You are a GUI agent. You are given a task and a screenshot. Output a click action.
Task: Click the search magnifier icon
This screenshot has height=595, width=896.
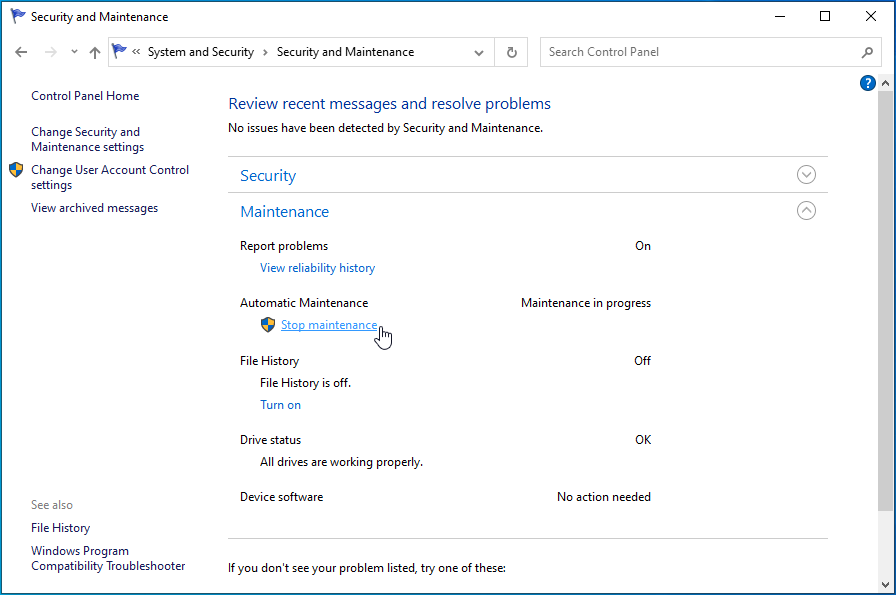click(x=867, y=52)
